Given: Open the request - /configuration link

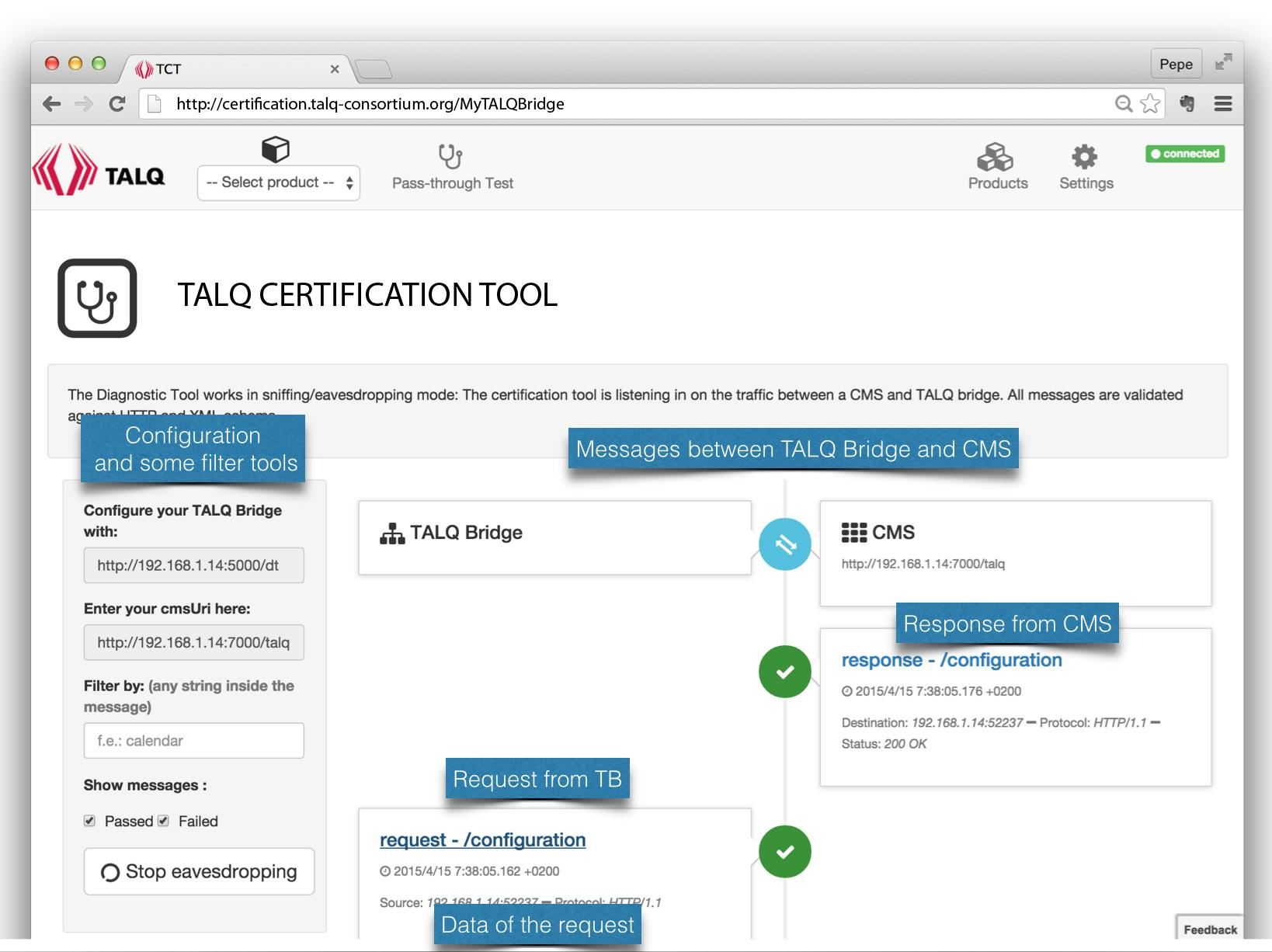Looking at the screenshot, I should [x=482, y=840].
